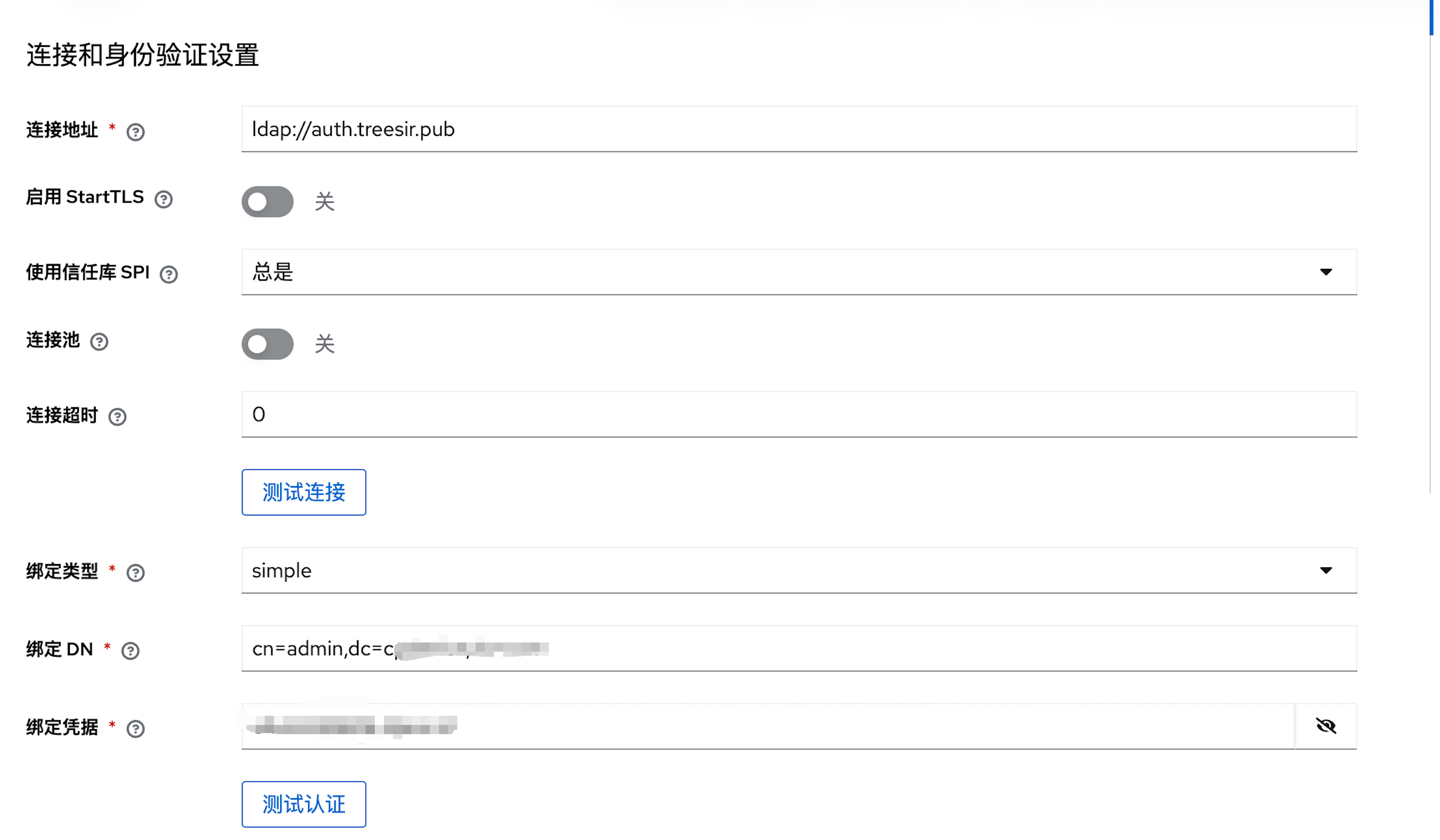Screen dimensions: 1440x840
Task: Click the 绑定凭据 label
Action: click(x=62, y=727)
